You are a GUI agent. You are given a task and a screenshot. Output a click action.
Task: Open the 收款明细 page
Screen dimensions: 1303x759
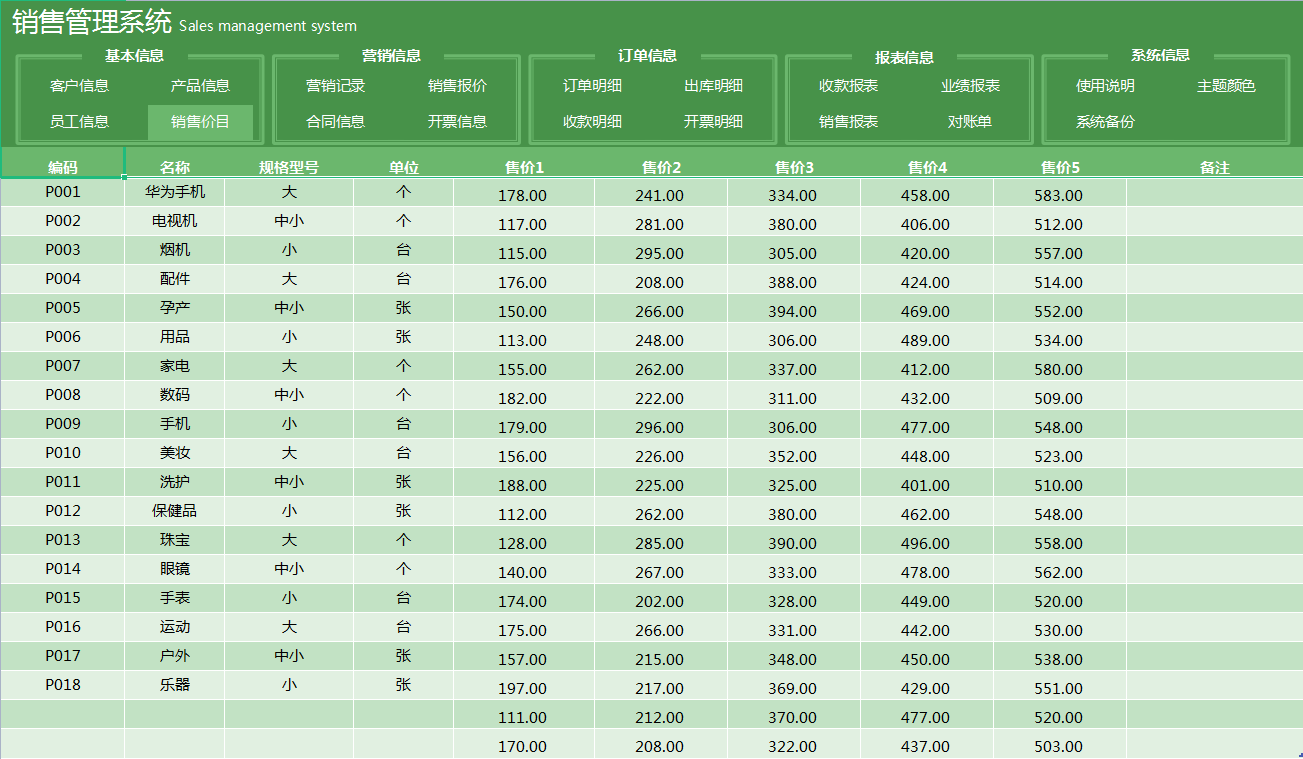[x=591, y=122]
